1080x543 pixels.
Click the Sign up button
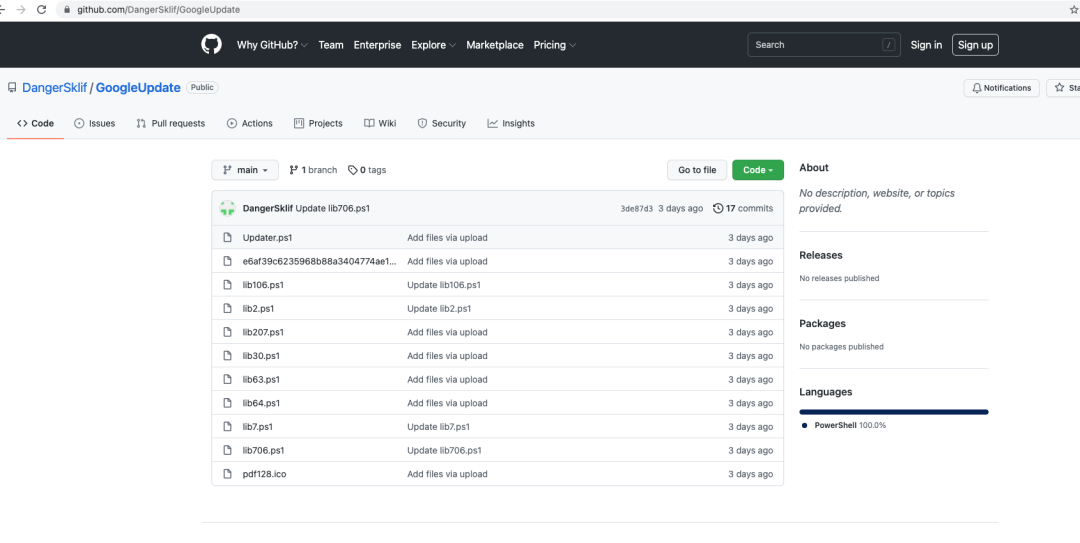[x=975, y=45]
